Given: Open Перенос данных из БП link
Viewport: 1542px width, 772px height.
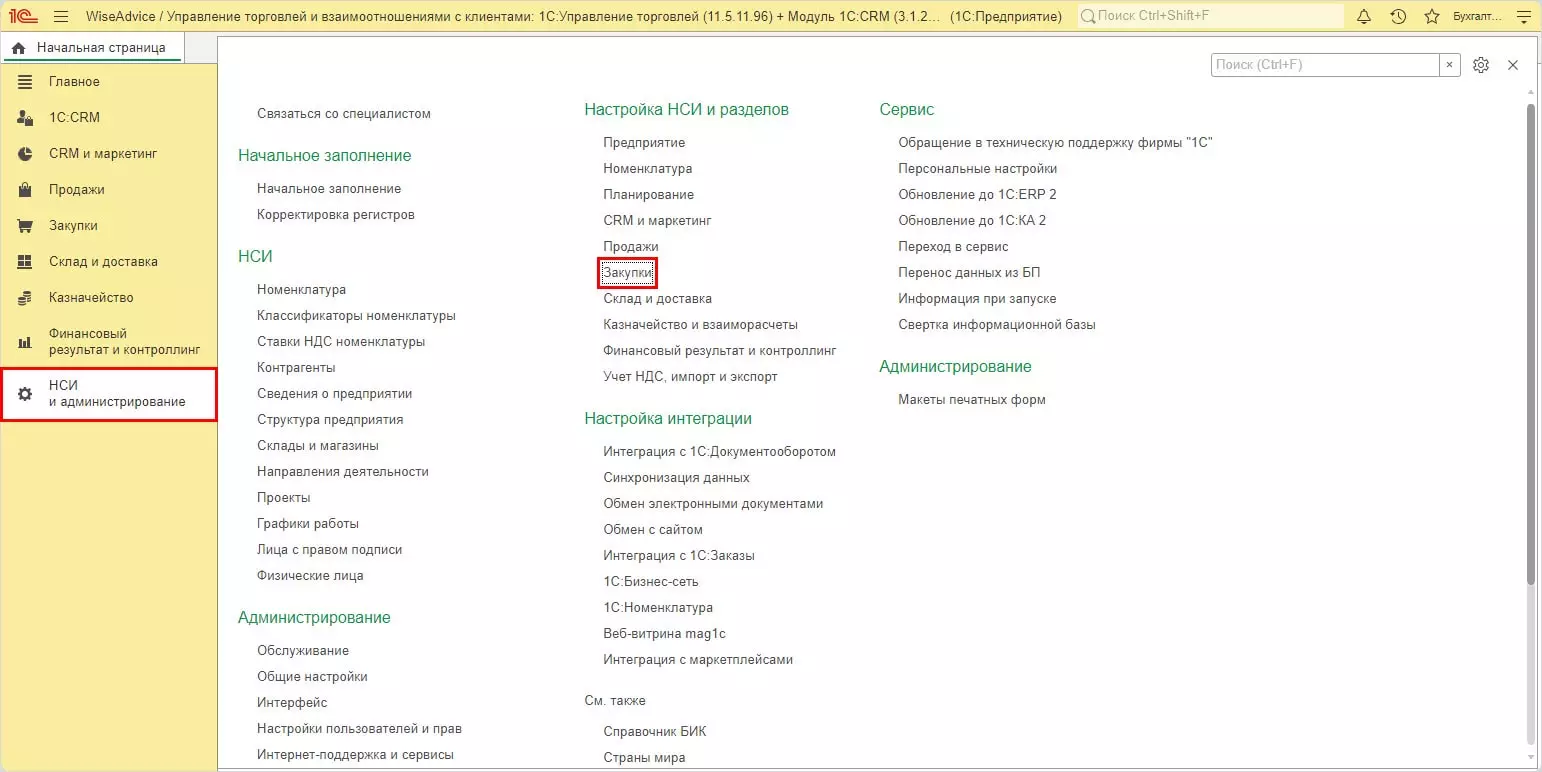Looking at the screenshot, I should (x=970, y=273).
